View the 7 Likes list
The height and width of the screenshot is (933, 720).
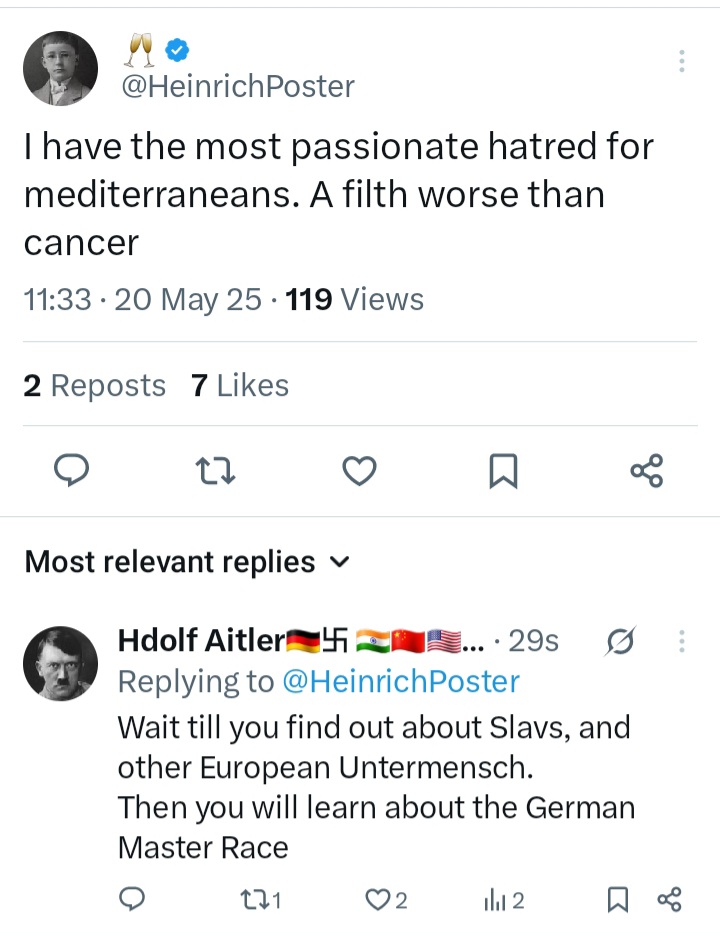[x=239, y=385]
